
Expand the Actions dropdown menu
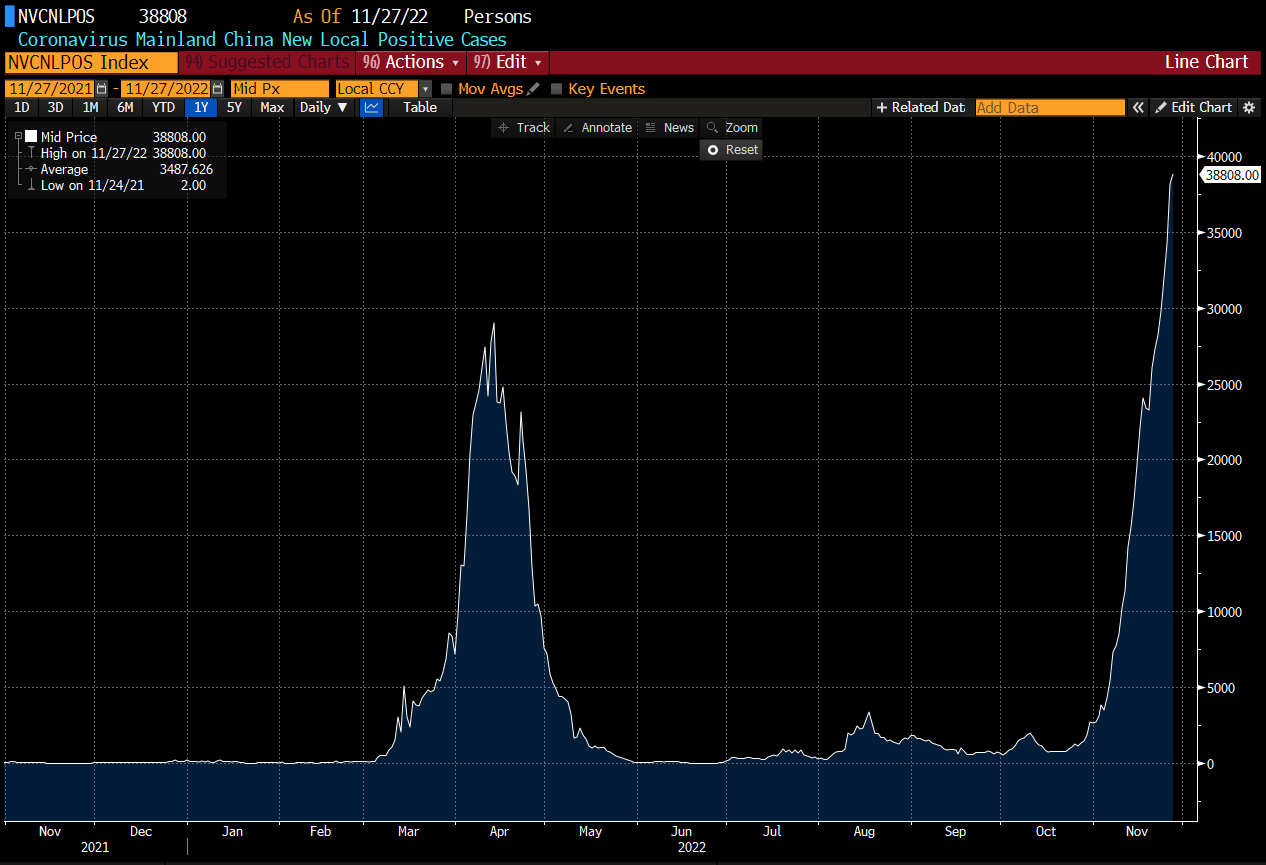click(x=411, y=62)
